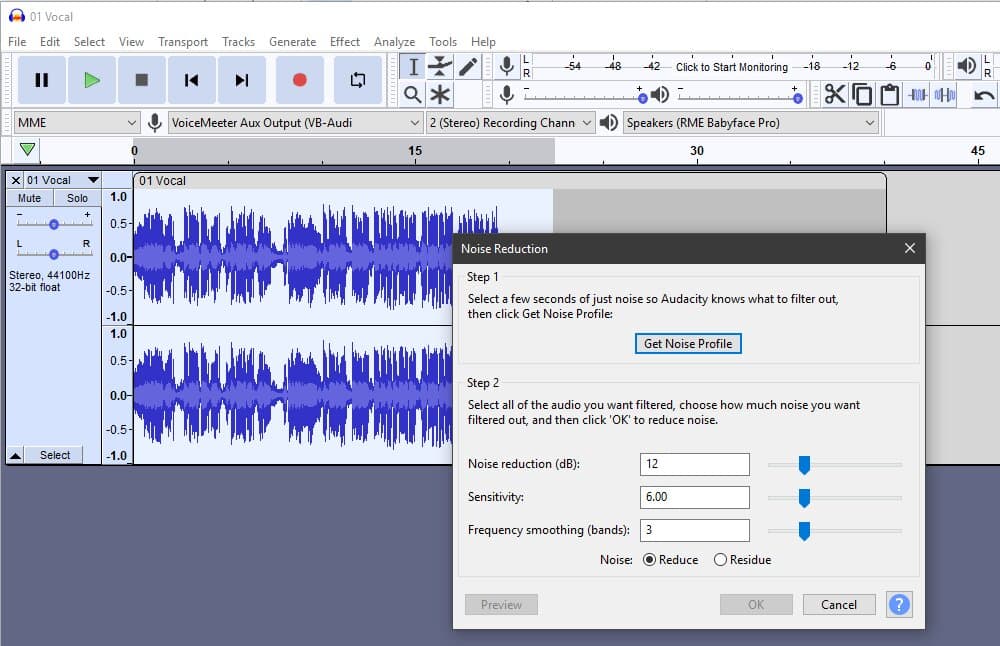Select the Envelope tool
Image resolution: width=1000 pixels, height=646 pixels.
point(440,66)
